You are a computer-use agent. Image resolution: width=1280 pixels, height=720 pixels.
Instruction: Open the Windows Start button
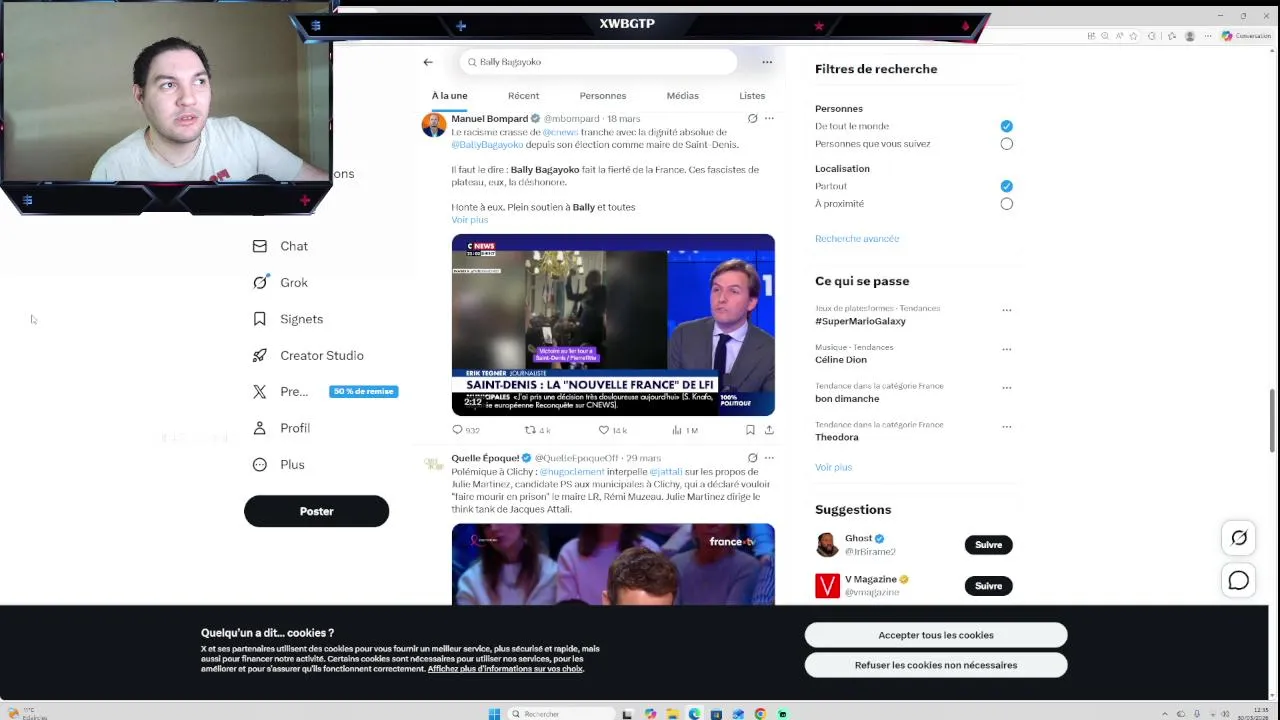494,714
